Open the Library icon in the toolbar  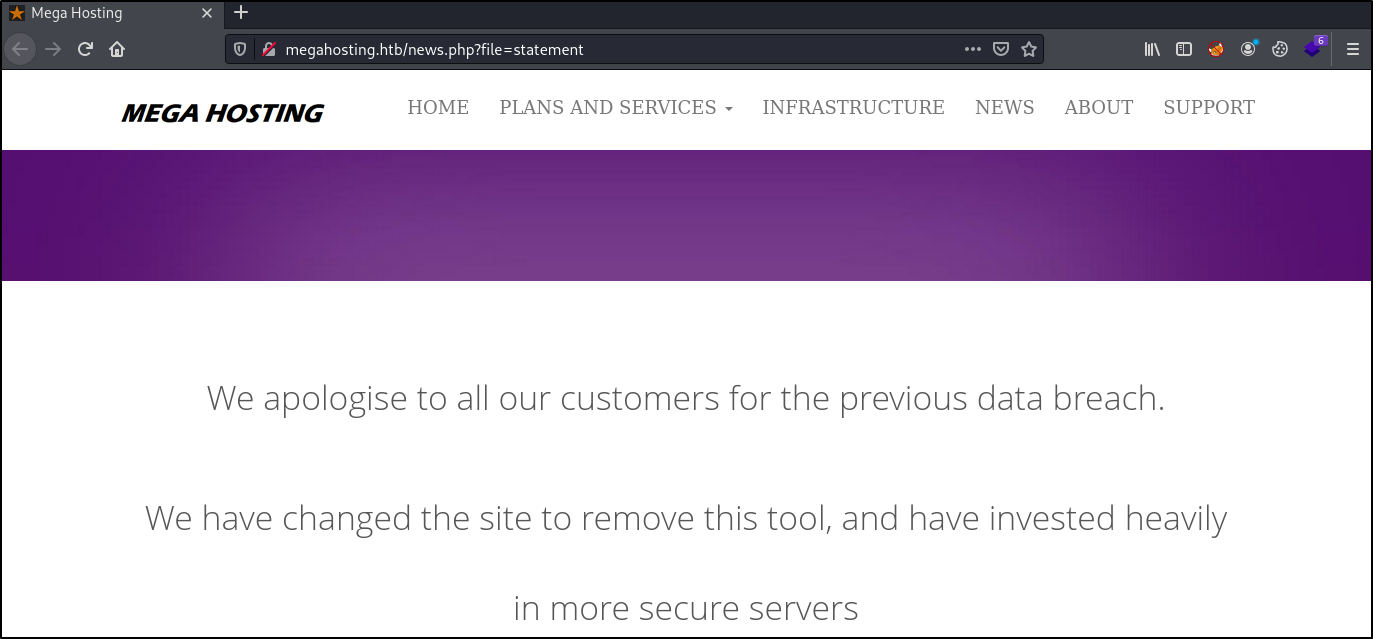pyautogui.click(x=1152, y=48)
